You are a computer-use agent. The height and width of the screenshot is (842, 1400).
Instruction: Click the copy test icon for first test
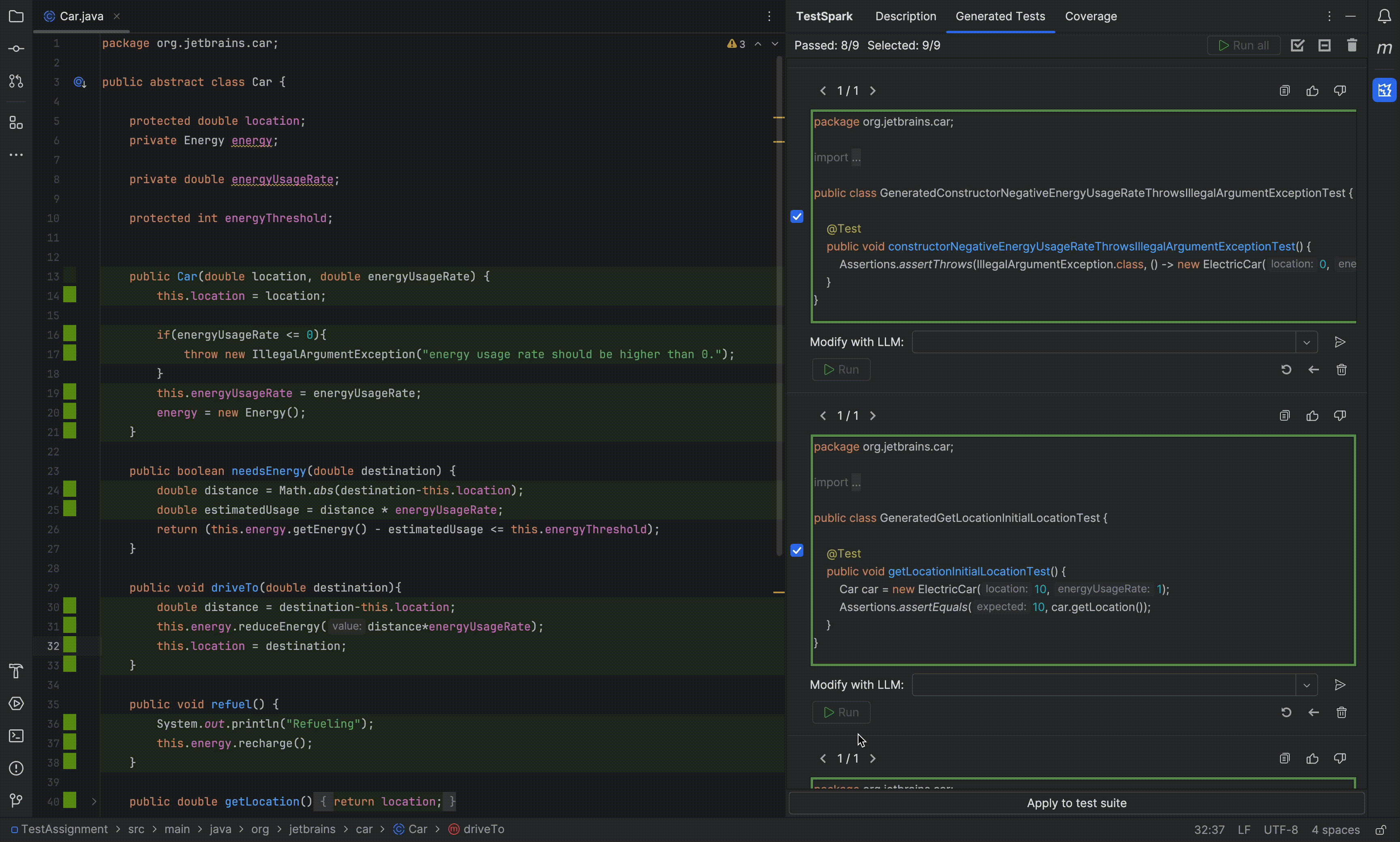pyautogui.click(x=1285, y=90)
